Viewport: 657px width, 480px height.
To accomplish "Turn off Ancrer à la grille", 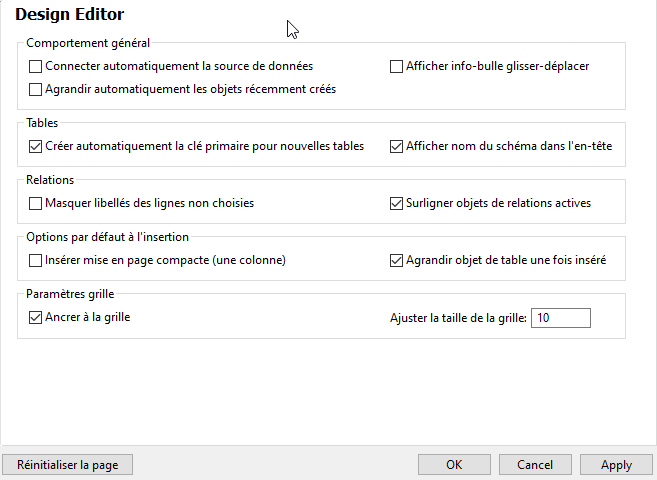I will (36, 317).
